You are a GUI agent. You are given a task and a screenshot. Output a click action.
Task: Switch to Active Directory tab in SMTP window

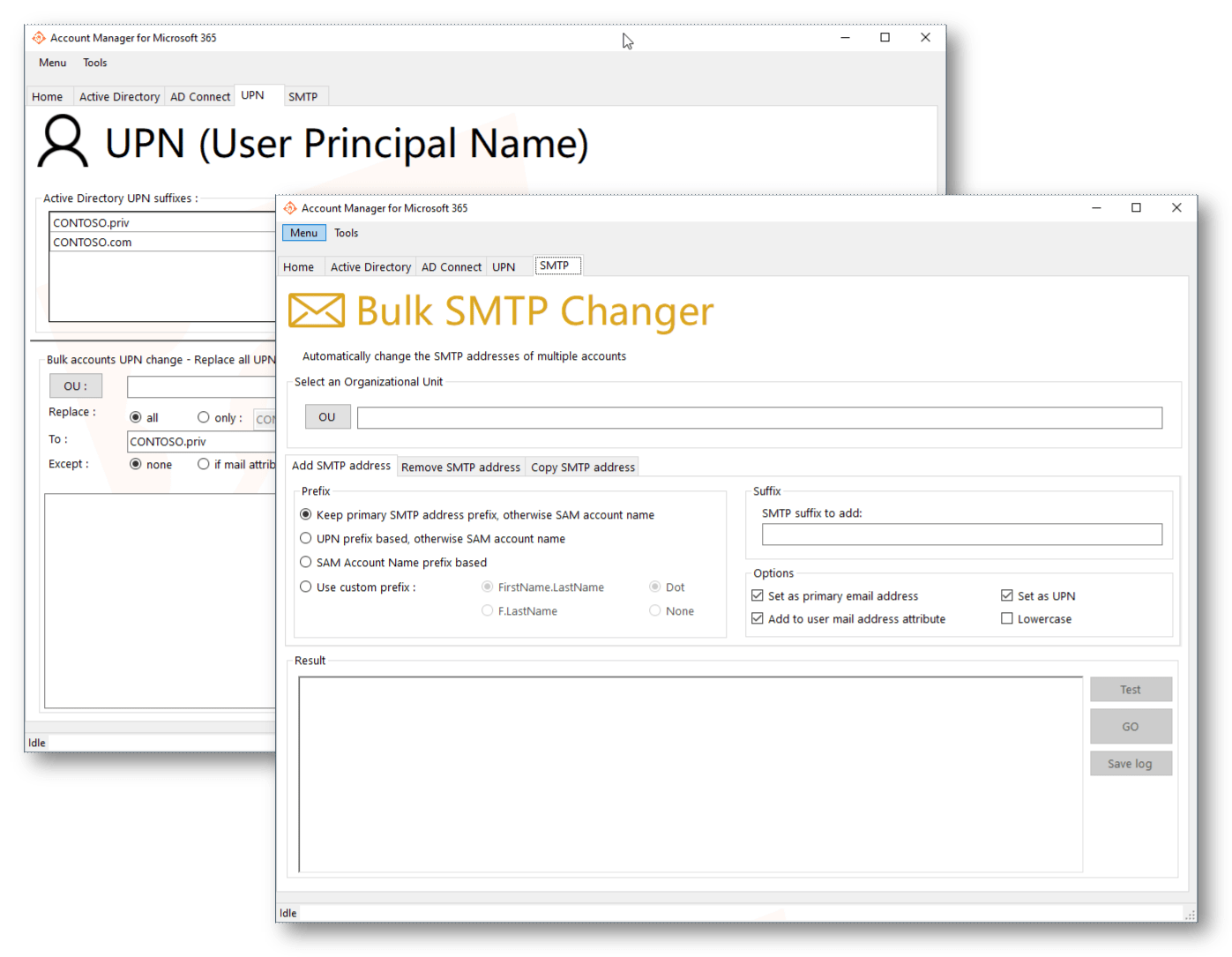tap(370, 267)
